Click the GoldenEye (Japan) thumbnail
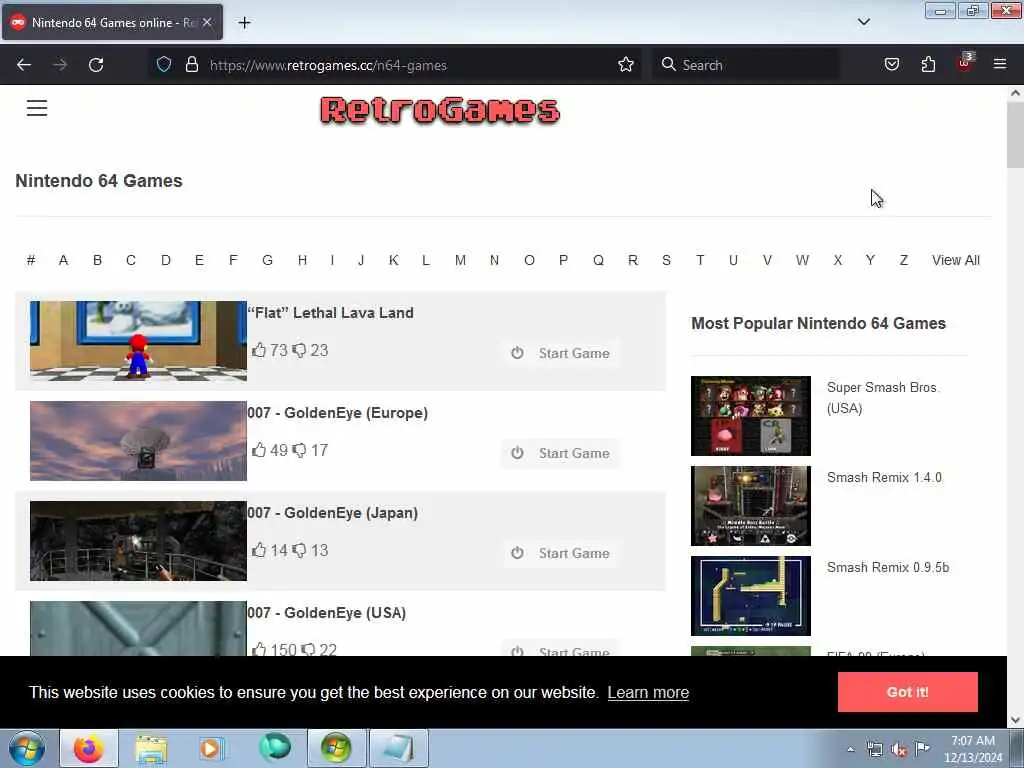 point(138,541)
